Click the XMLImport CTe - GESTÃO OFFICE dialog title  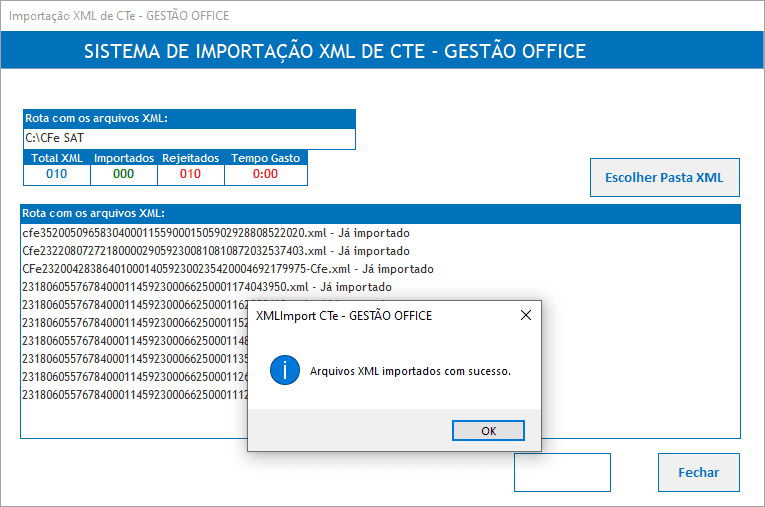343,316
